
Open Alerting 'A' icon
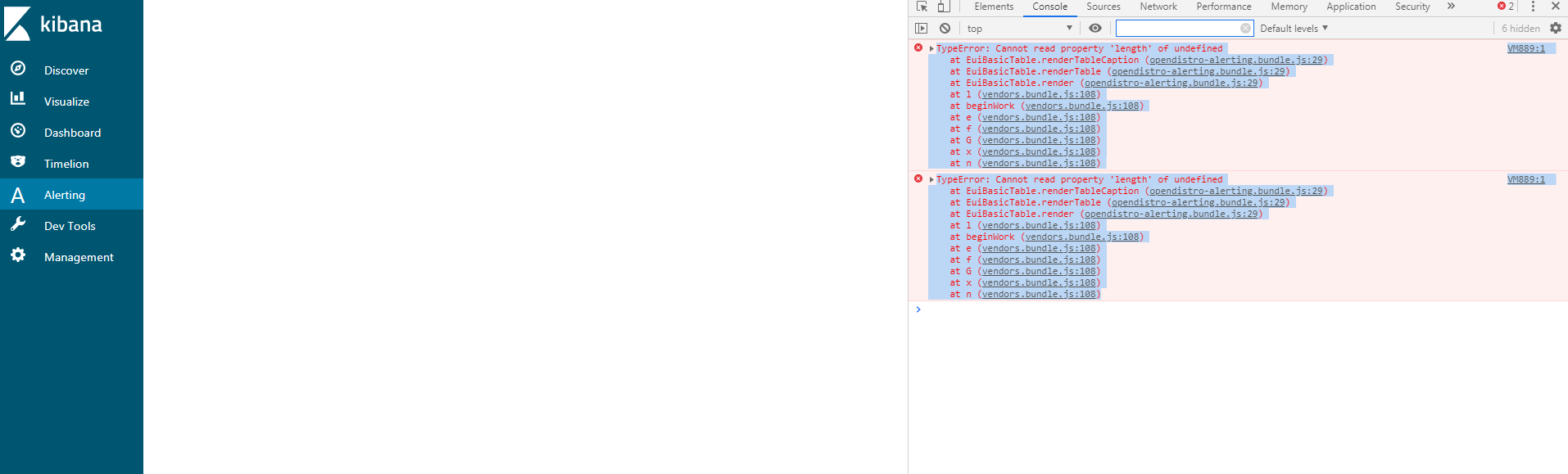pyautogui.click(x=18, y=195)
